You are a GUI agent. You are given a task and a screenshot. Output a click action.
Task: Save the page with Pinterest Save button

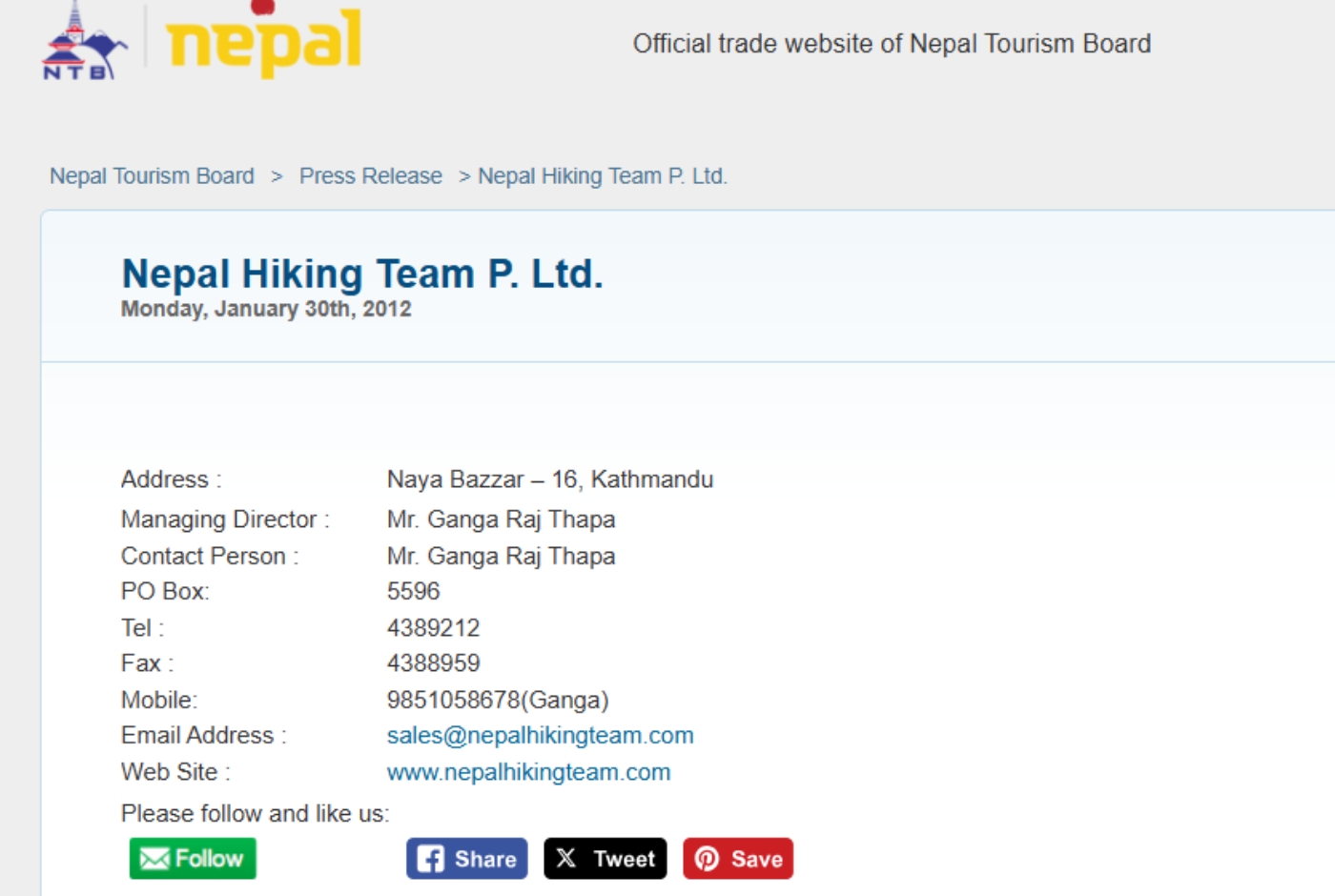tap(738, 859)
